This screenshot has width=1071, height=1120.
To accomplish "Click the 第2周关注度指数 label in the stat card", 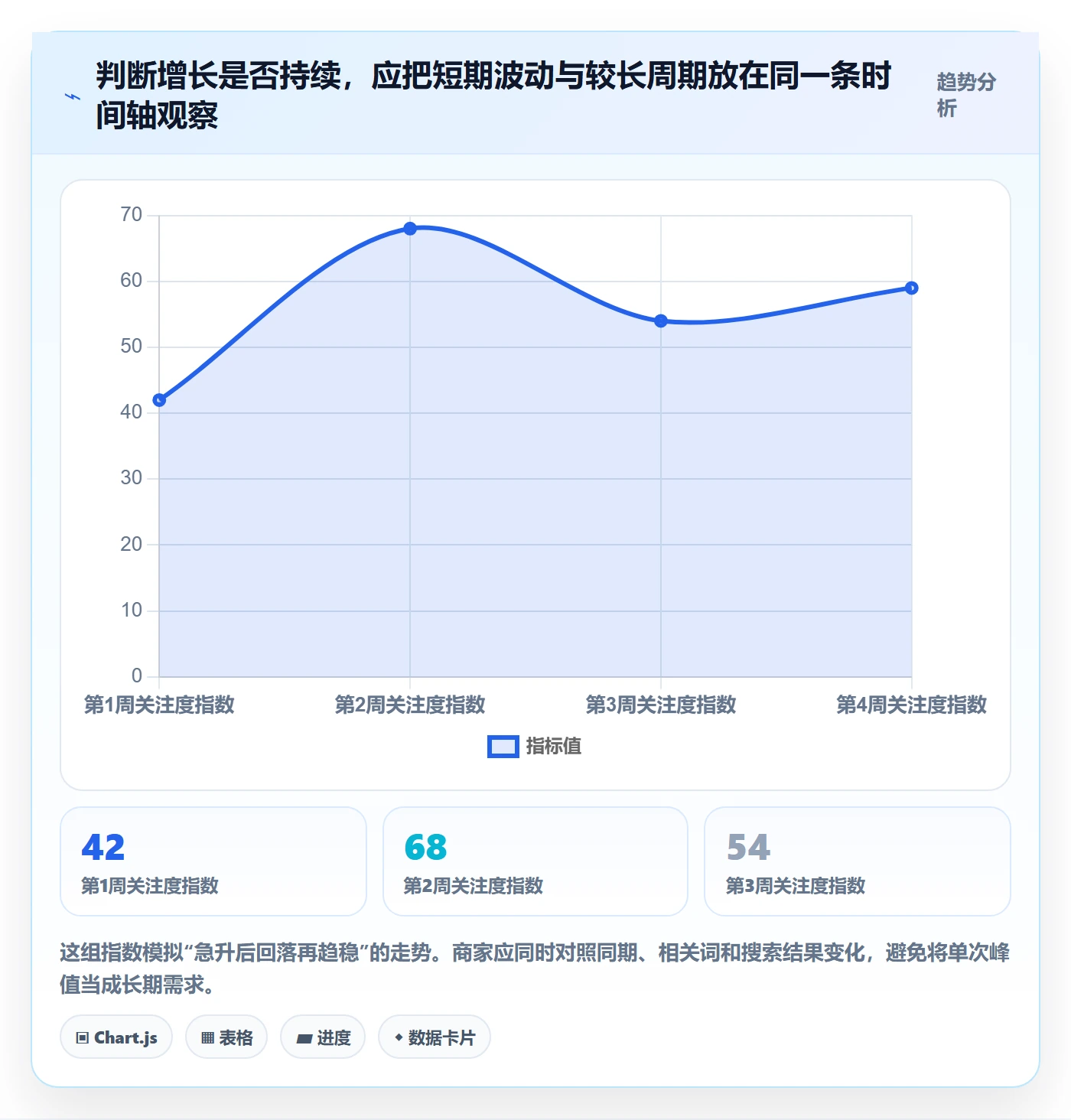I will pos(474,886).
